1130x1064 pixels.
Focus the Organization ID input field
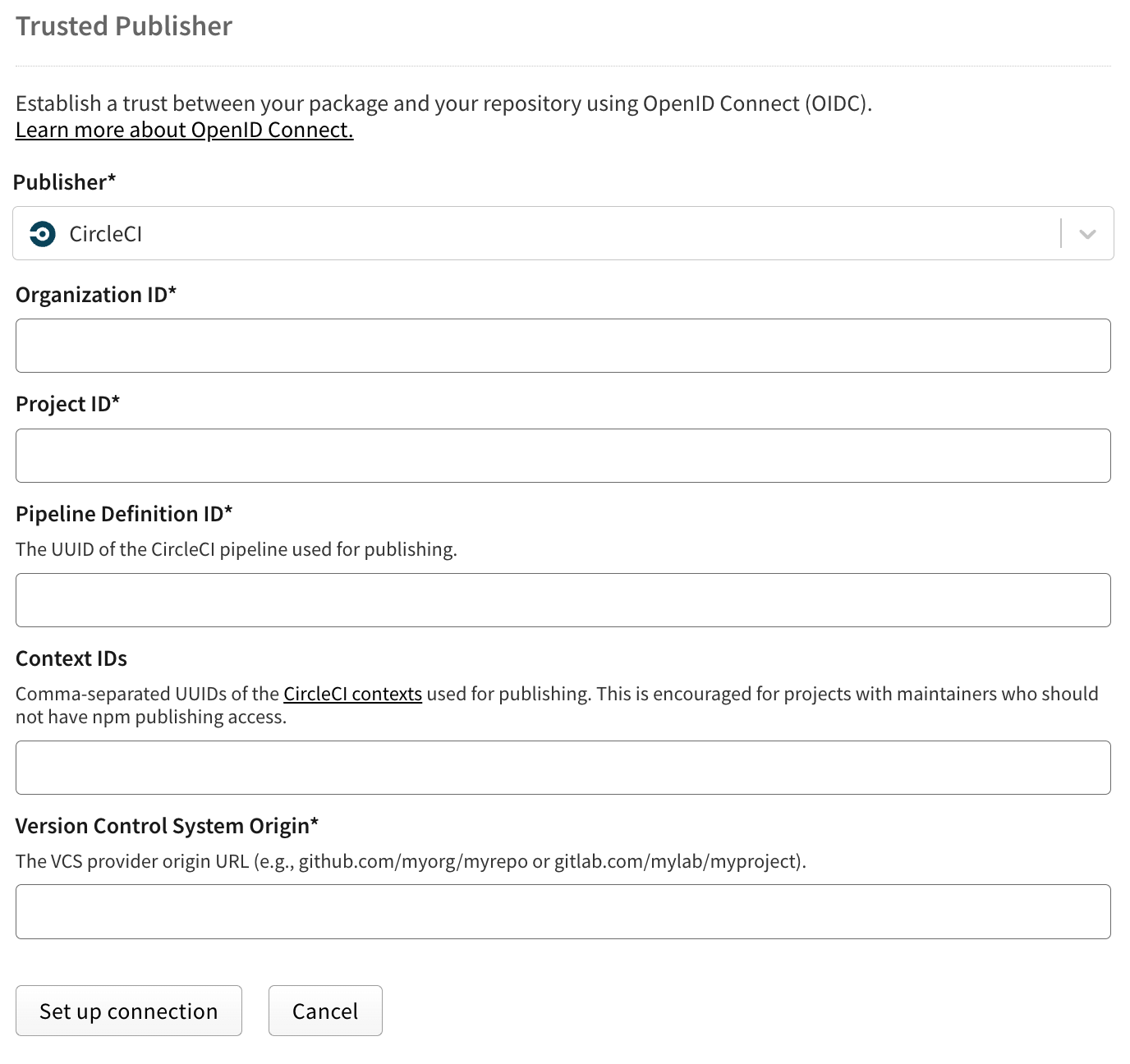563,346
